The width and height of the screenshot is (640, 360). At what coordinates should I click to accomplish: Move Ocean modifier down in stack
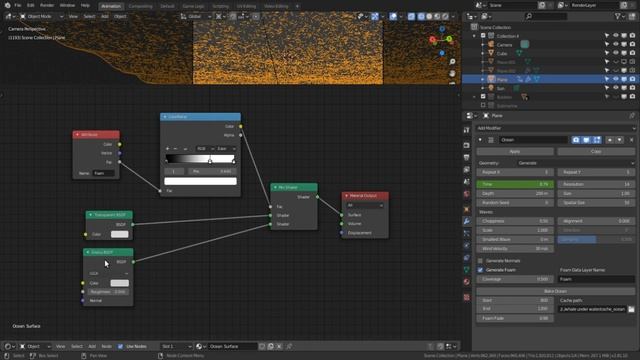pyautogui.click(x=620, y=140)
